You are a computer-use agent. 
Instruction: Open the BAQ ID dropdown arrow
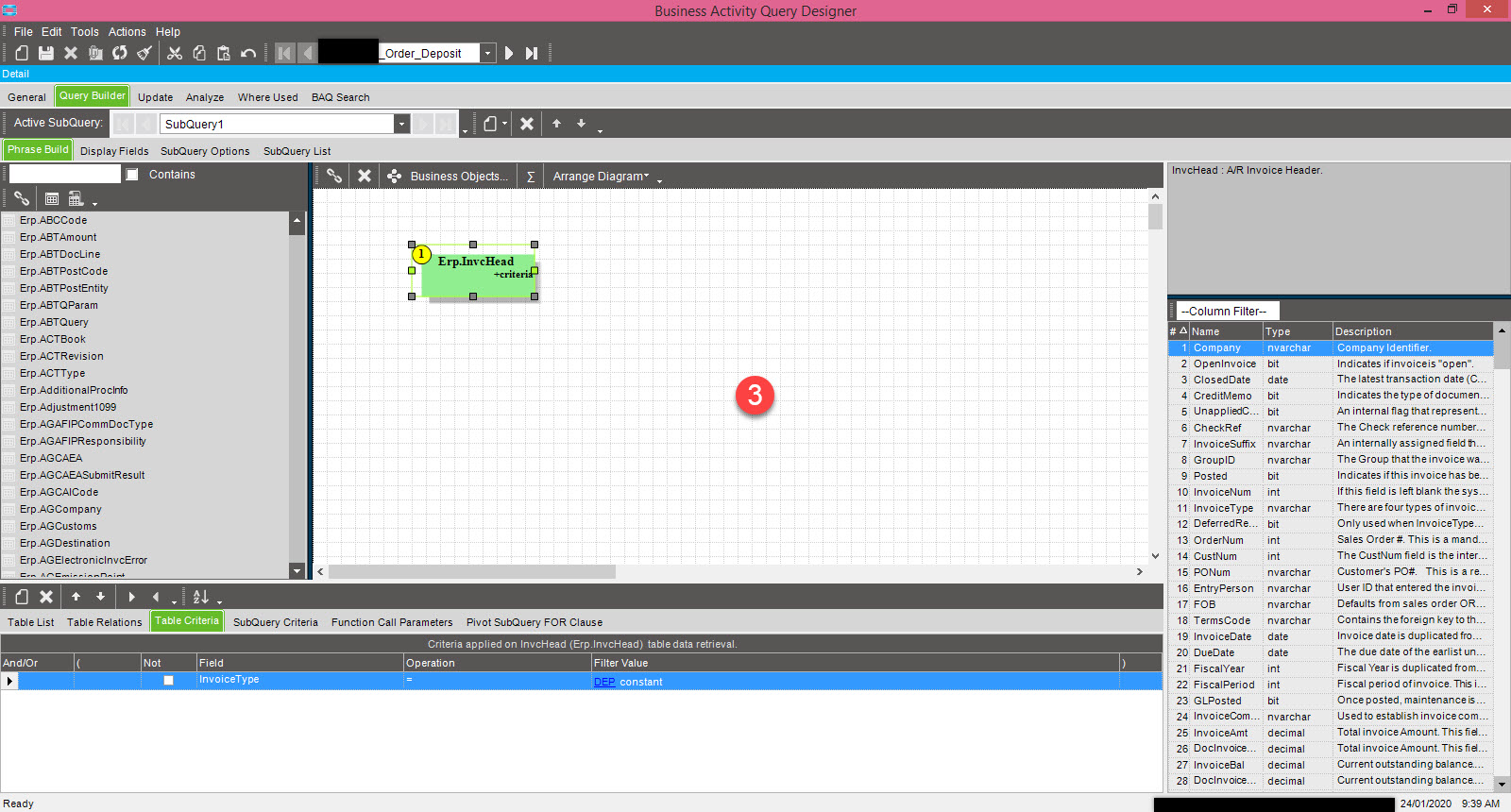pos(487,53)
